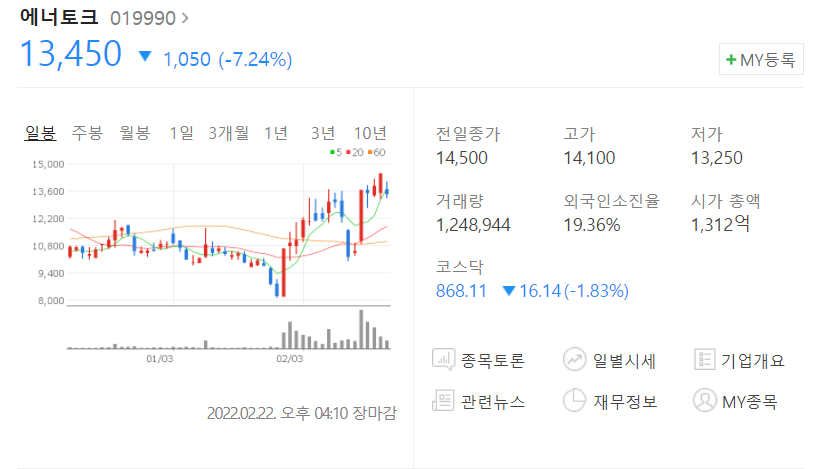
Task: Open the 일별시세 daily price icon
Action: point(574,359)
